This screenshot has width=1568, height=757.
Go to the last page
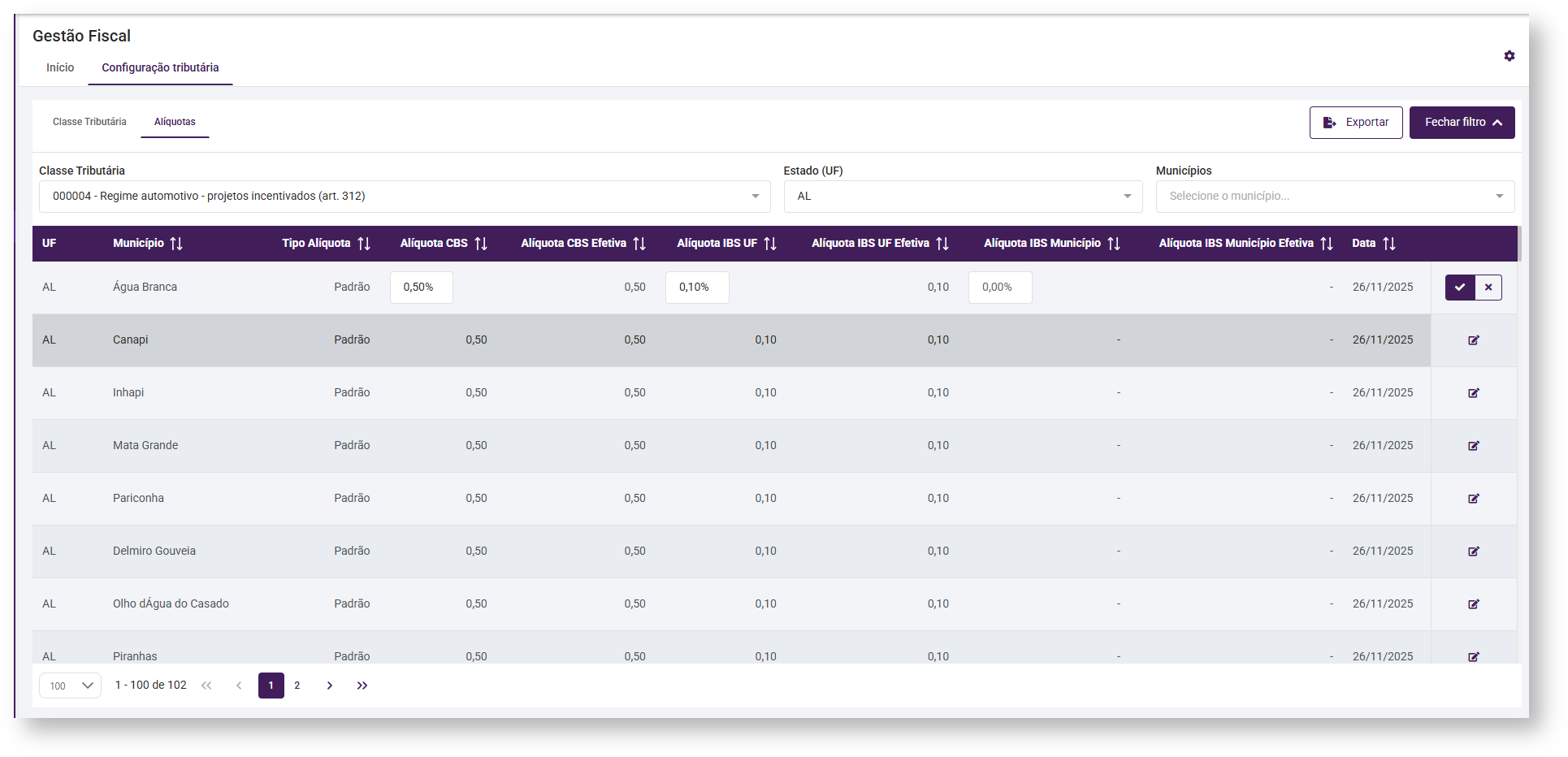point(362,686)
